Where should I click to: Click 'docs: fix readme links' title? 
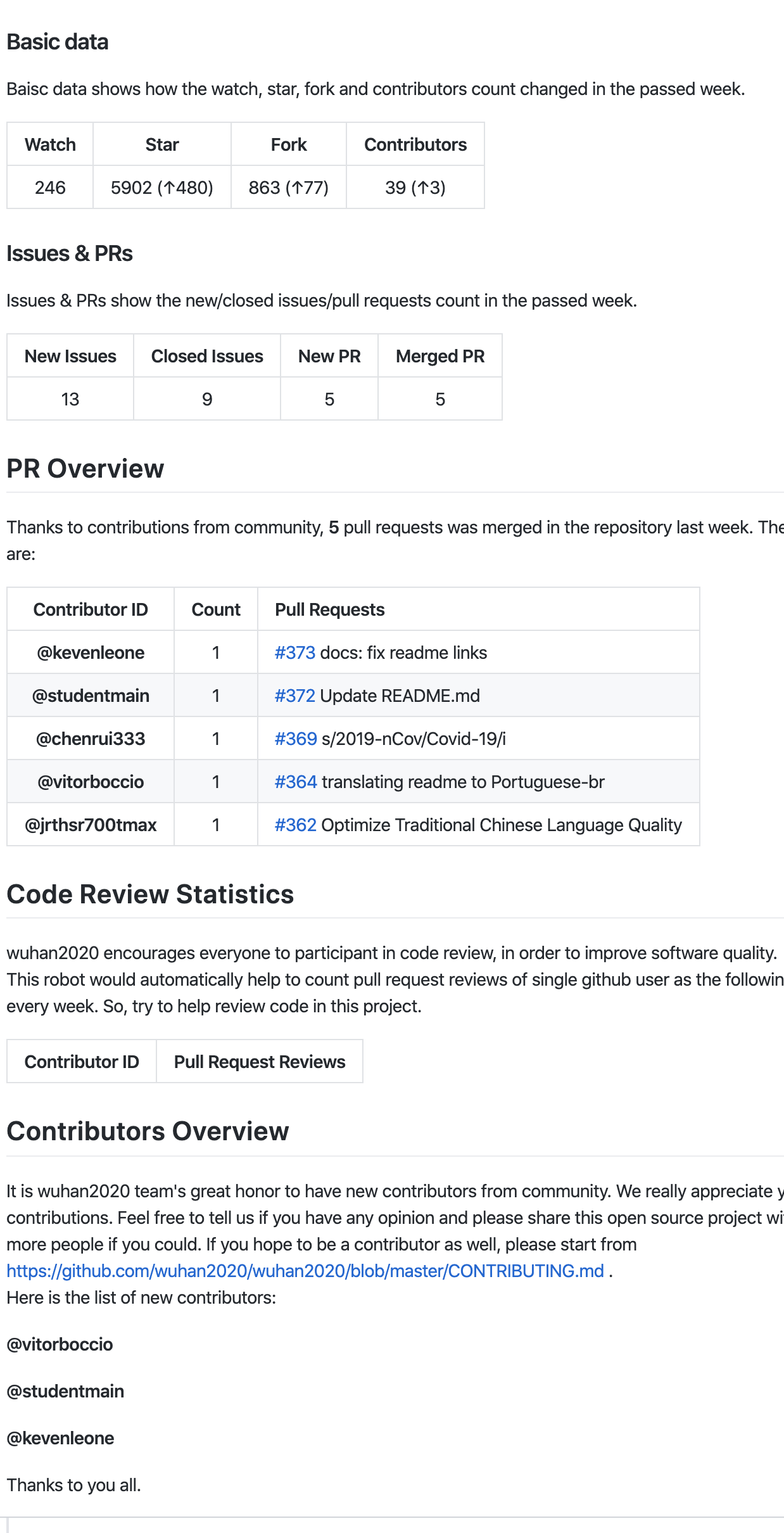tap(403, 652)
